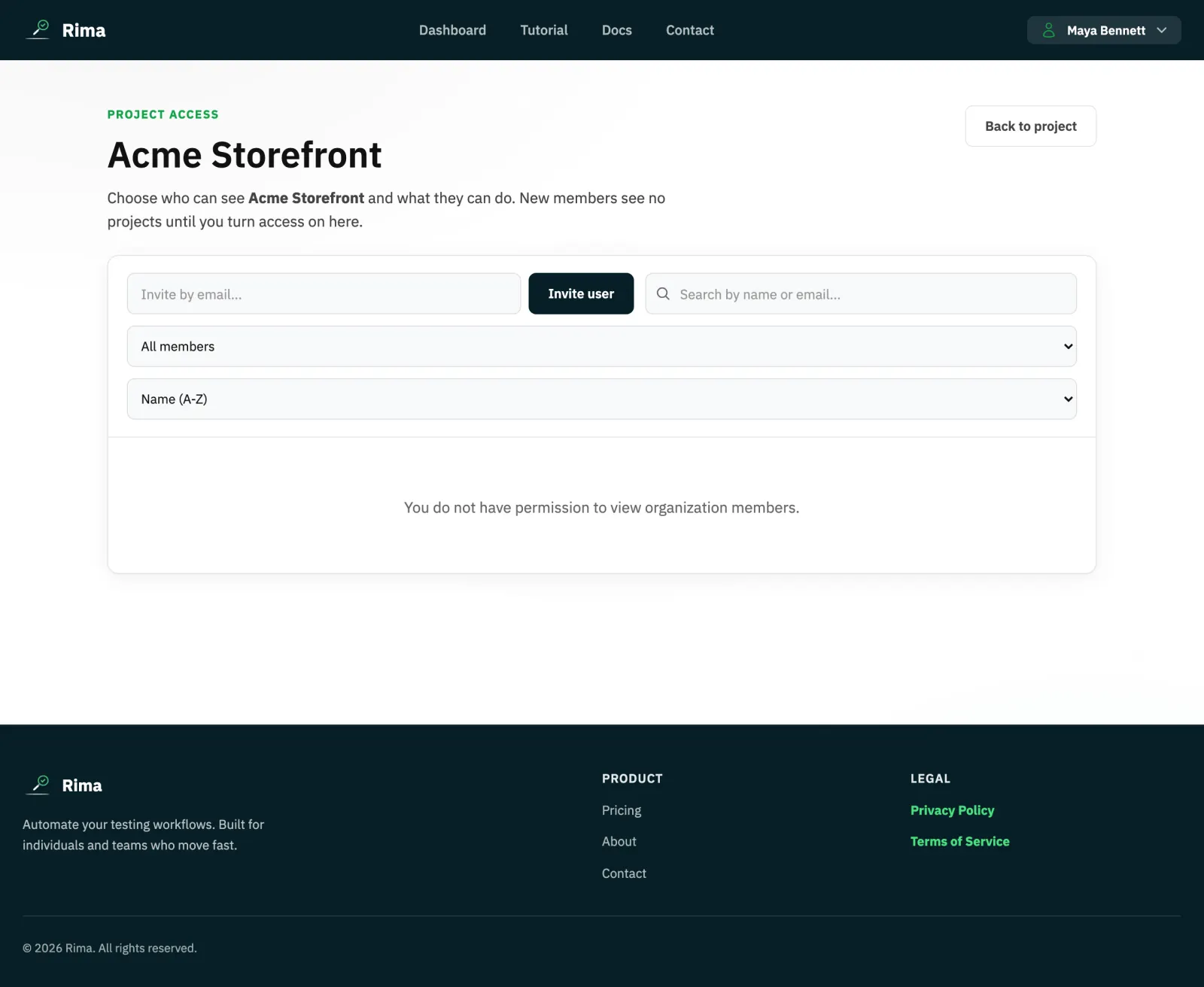
Task: Click the Maya Bennett user name
Action: coord(1106,30)
